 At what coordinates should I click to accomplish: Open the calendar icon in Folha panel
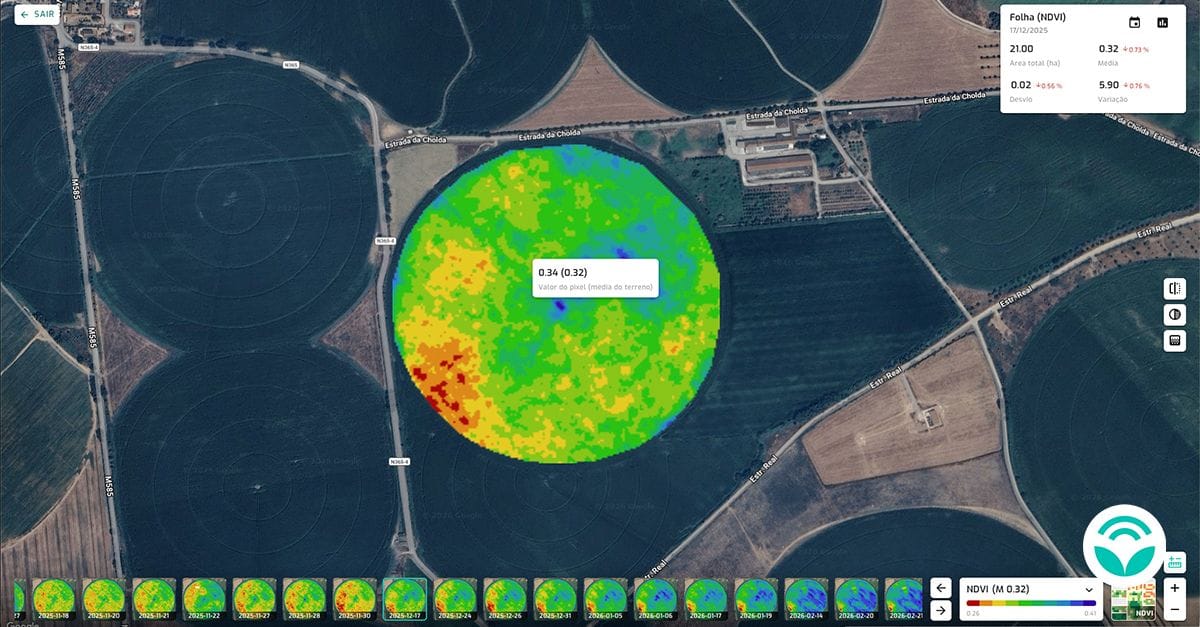(x=1134, y=22)
